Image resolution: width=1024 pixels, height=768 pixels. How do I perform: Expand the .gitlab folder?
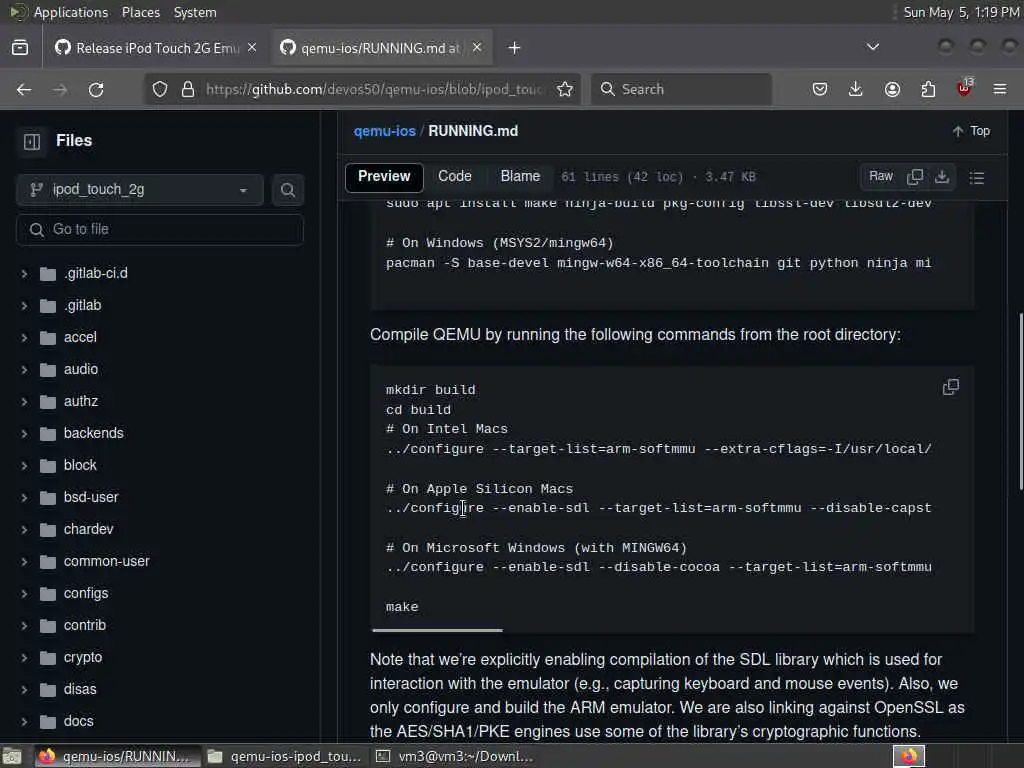pos(24,306)
